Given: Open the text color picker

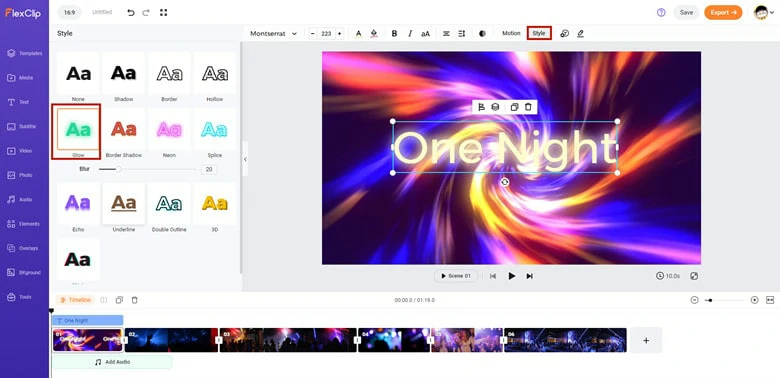Looking at the screenshot, I should pyautogui.click(x=358, y=34).
